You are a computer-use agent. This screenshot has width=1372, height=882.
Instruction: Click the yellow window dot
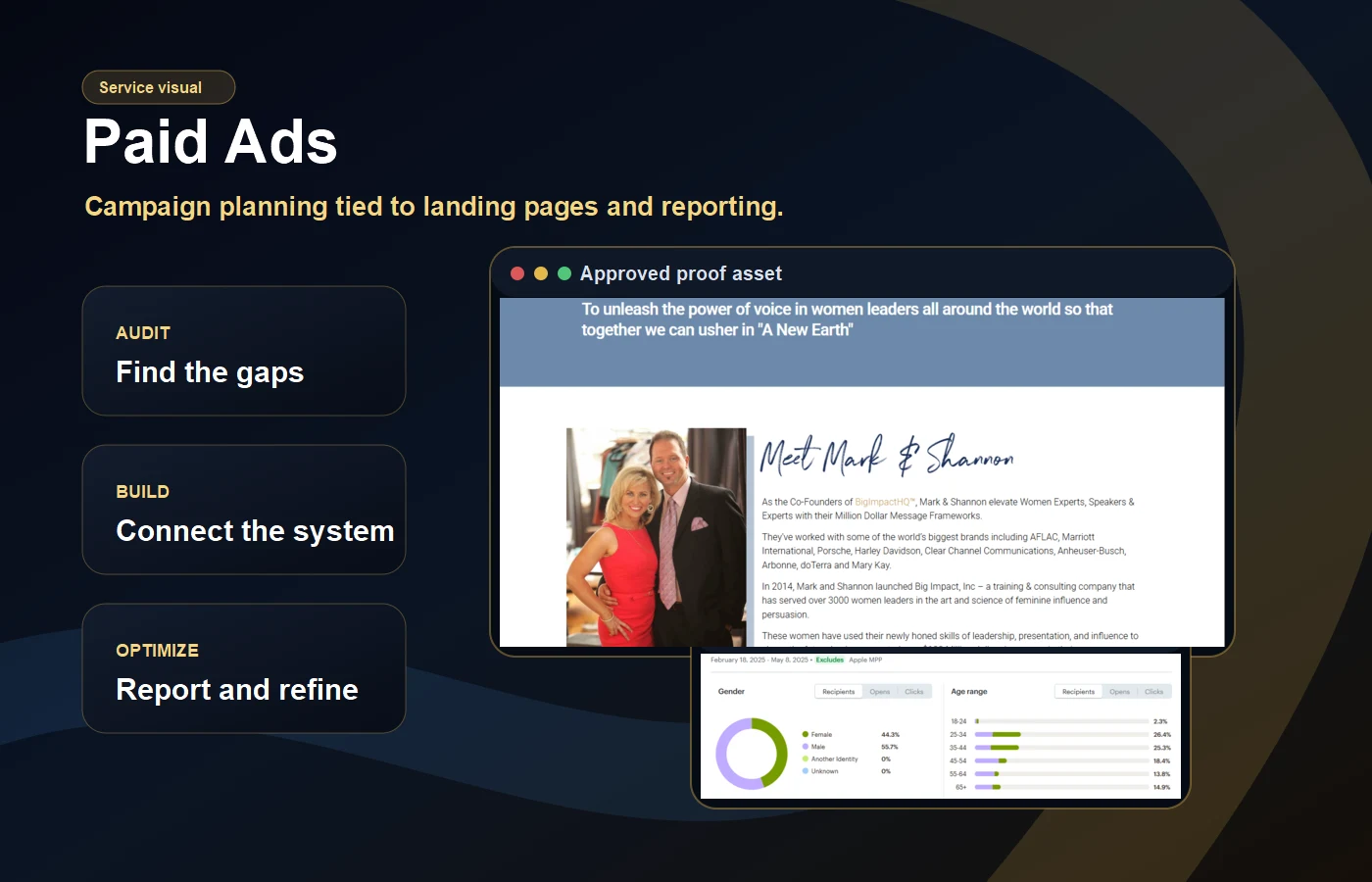click(x=541, y=273)
